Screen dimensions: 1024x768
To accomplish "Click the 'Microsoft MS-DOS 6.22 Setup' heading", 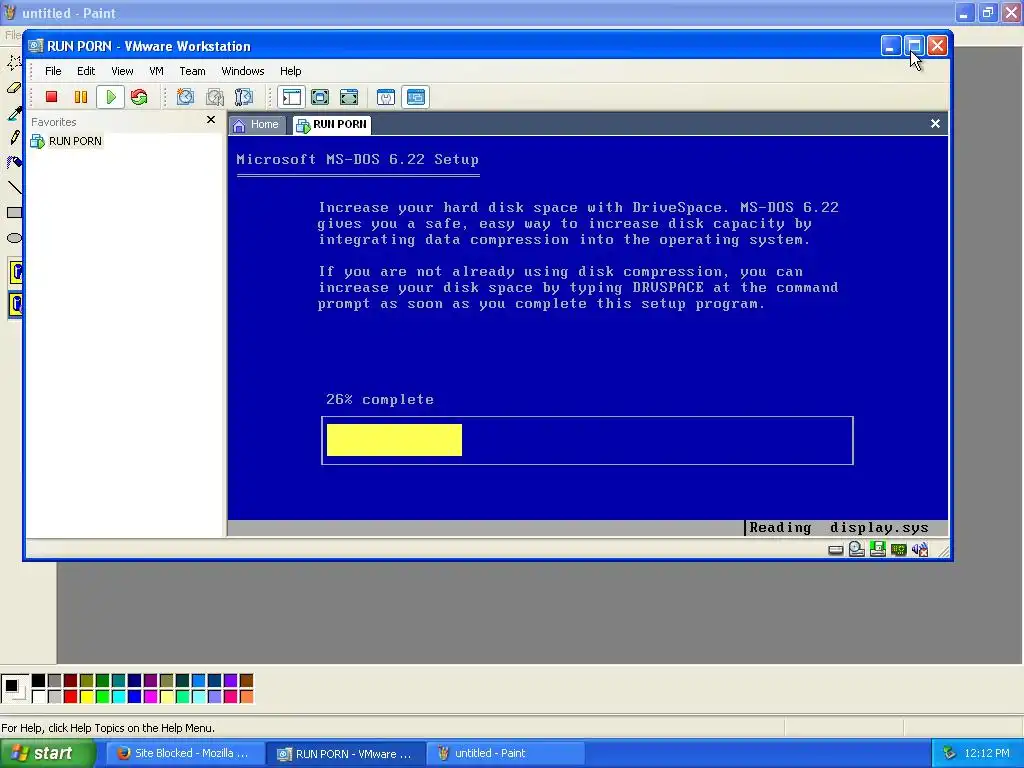I will coord(357,159).
